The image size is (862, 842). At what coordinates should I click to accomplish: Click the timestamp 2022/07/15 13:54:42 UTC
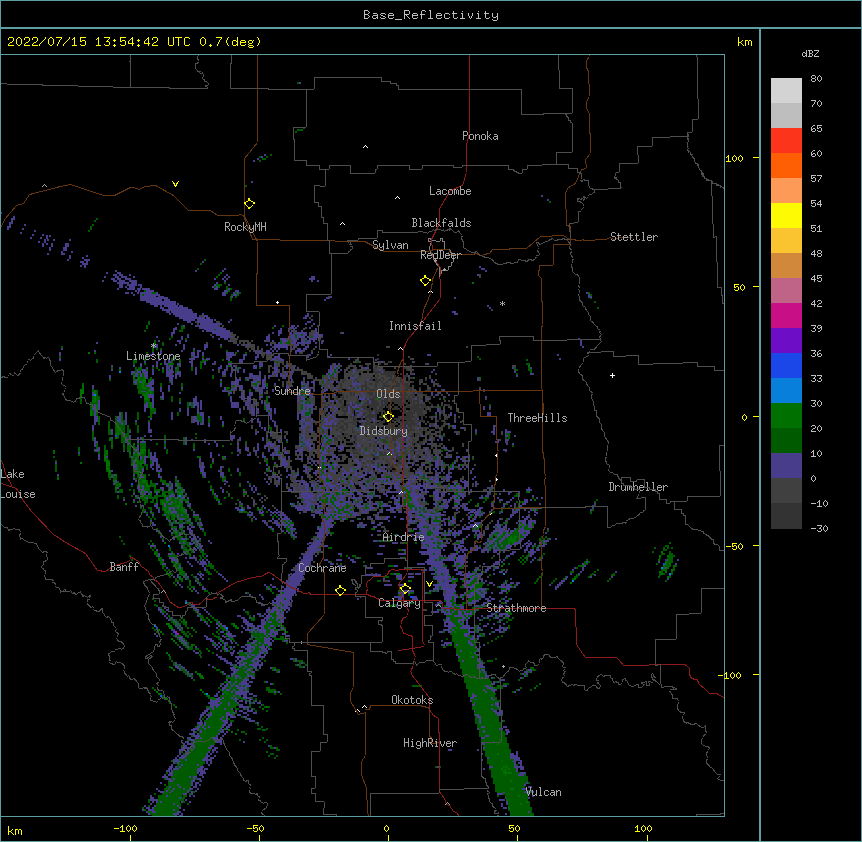pos(100,42)
